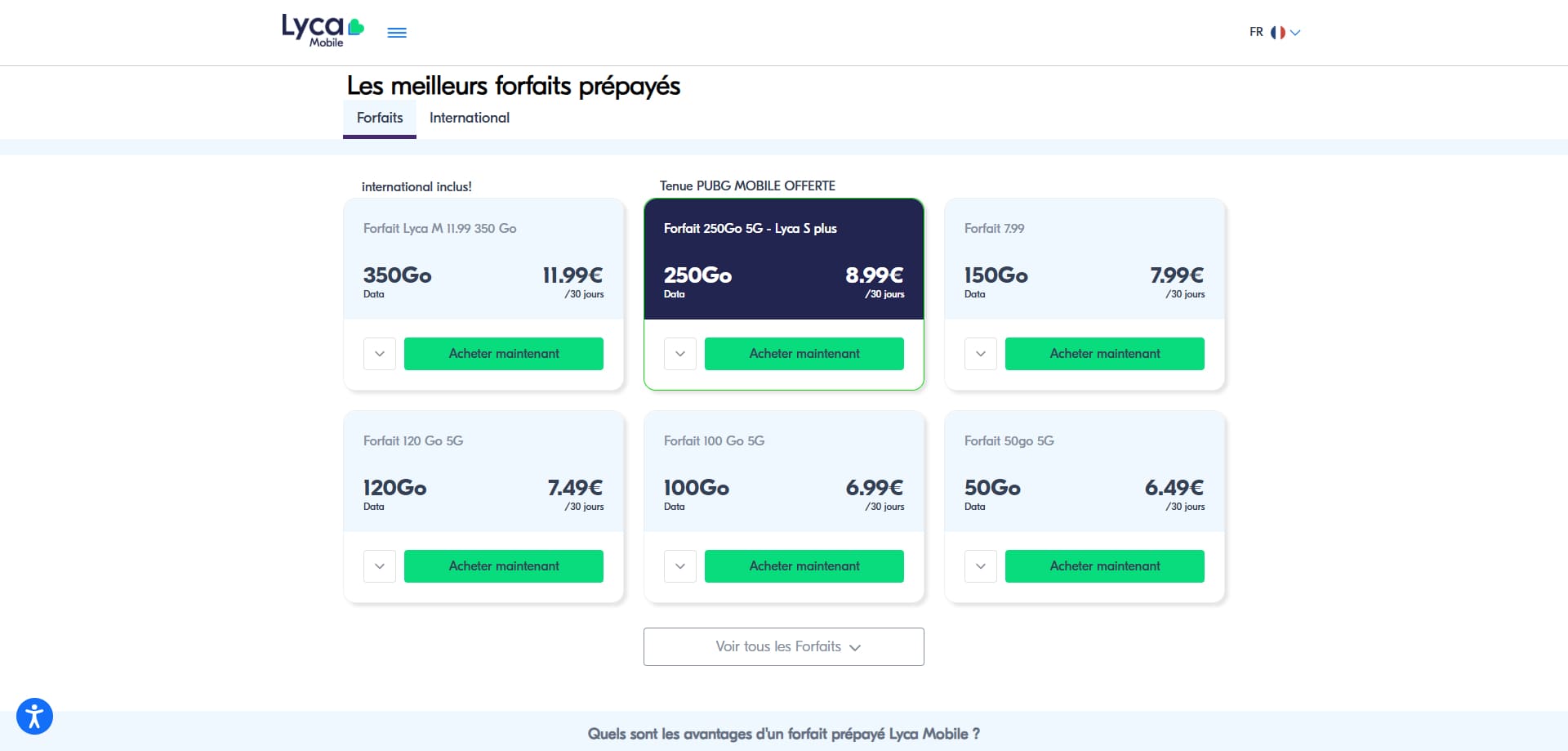The width and height of the screenshot is (1568, 751).
Task: Click the French flag icon
Action: coord(1278,33)
